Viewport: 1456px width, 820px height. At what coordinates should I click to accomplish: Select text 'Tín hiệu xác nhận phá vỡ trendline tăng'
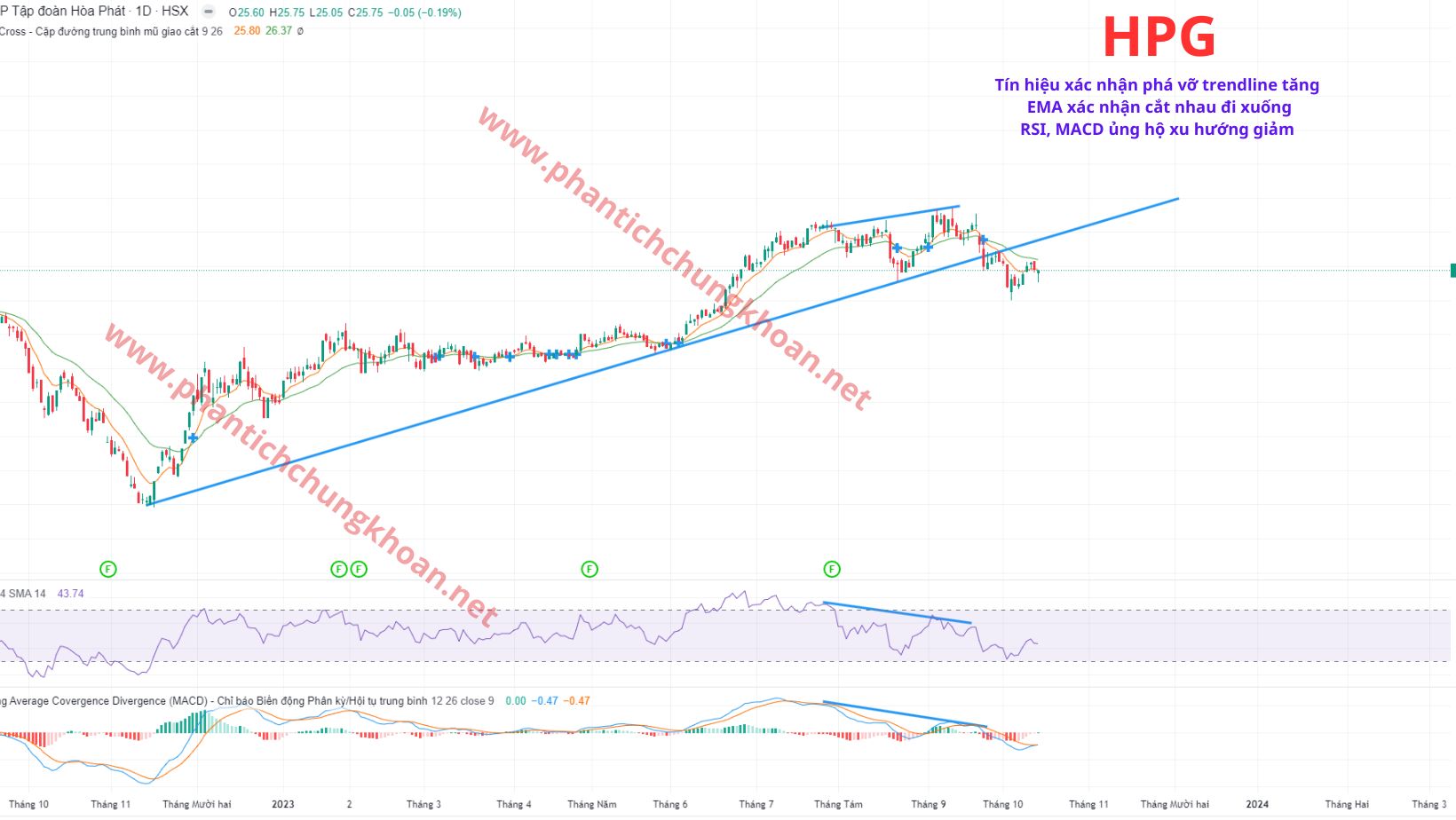tap(1157, 85)
